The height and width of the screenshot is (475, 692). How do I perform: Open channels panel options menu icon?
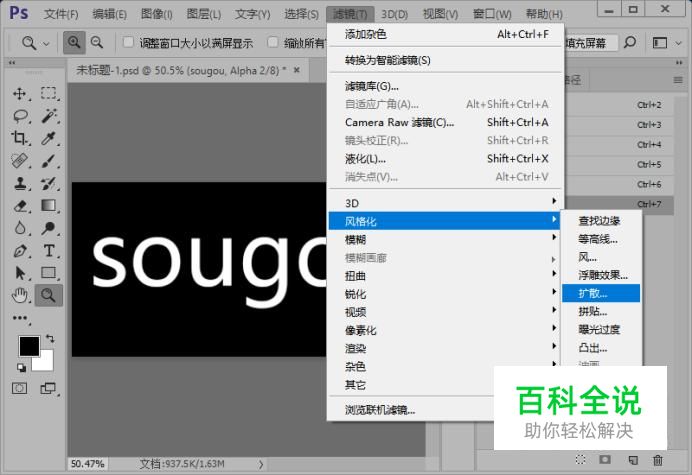coord(678,80)
